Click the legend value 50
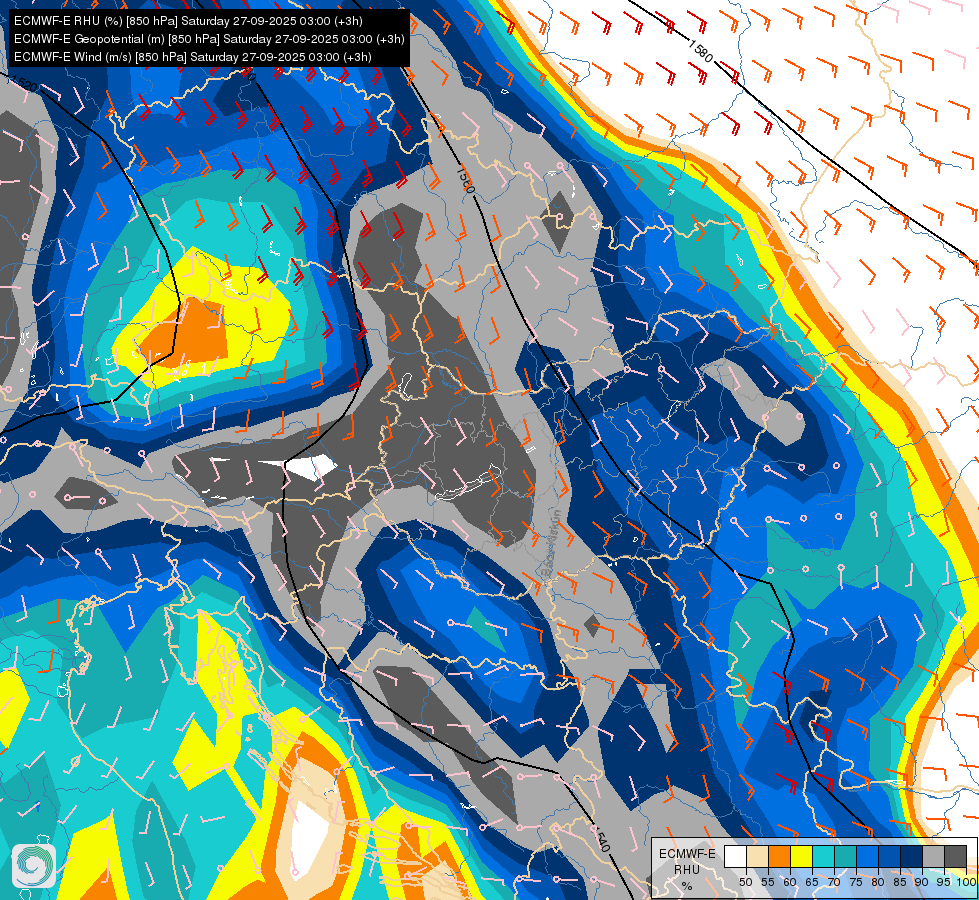979x900 pixels. coord(745,882)
